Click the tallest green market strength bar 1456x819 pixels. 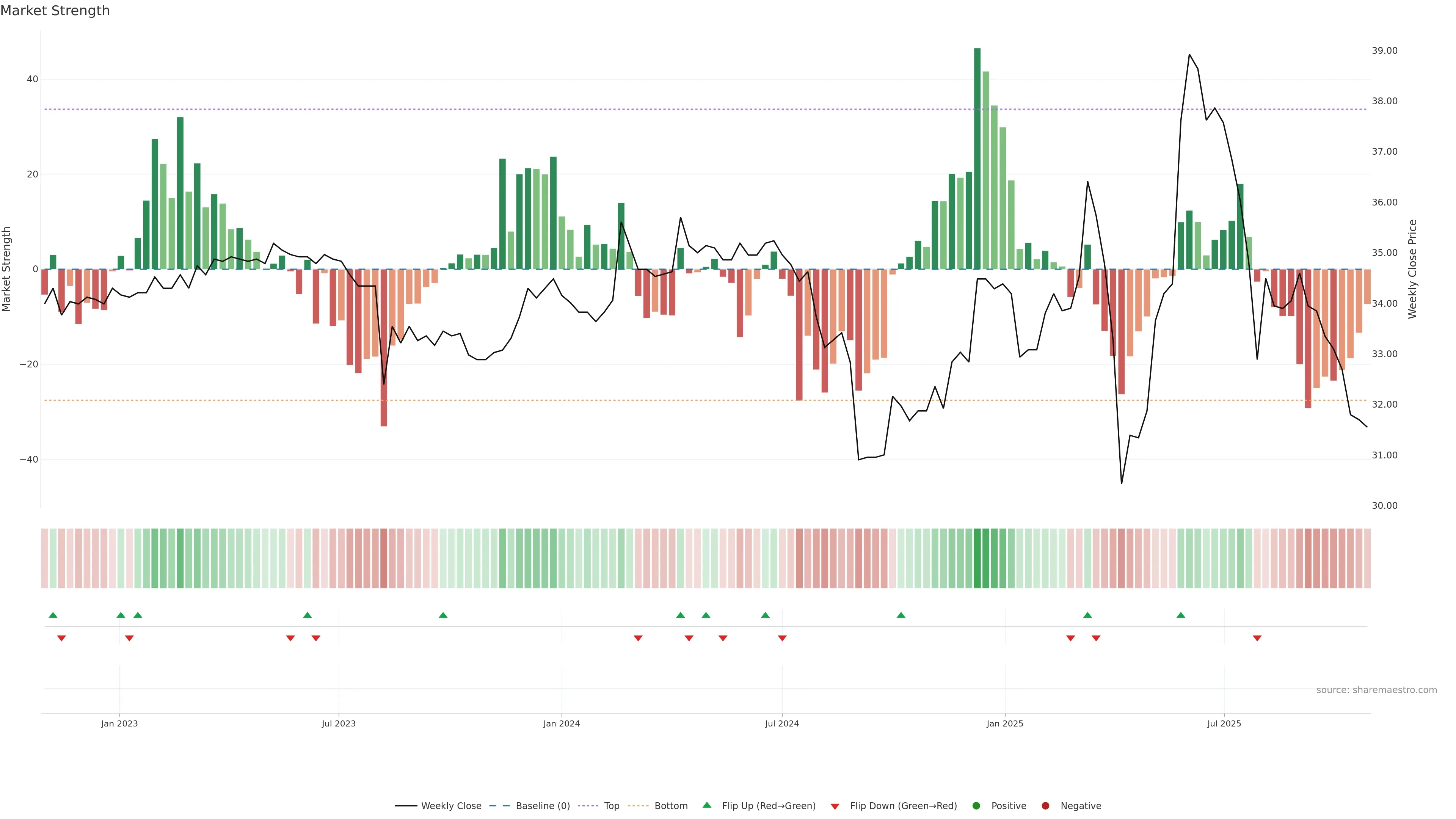(977, 158)
